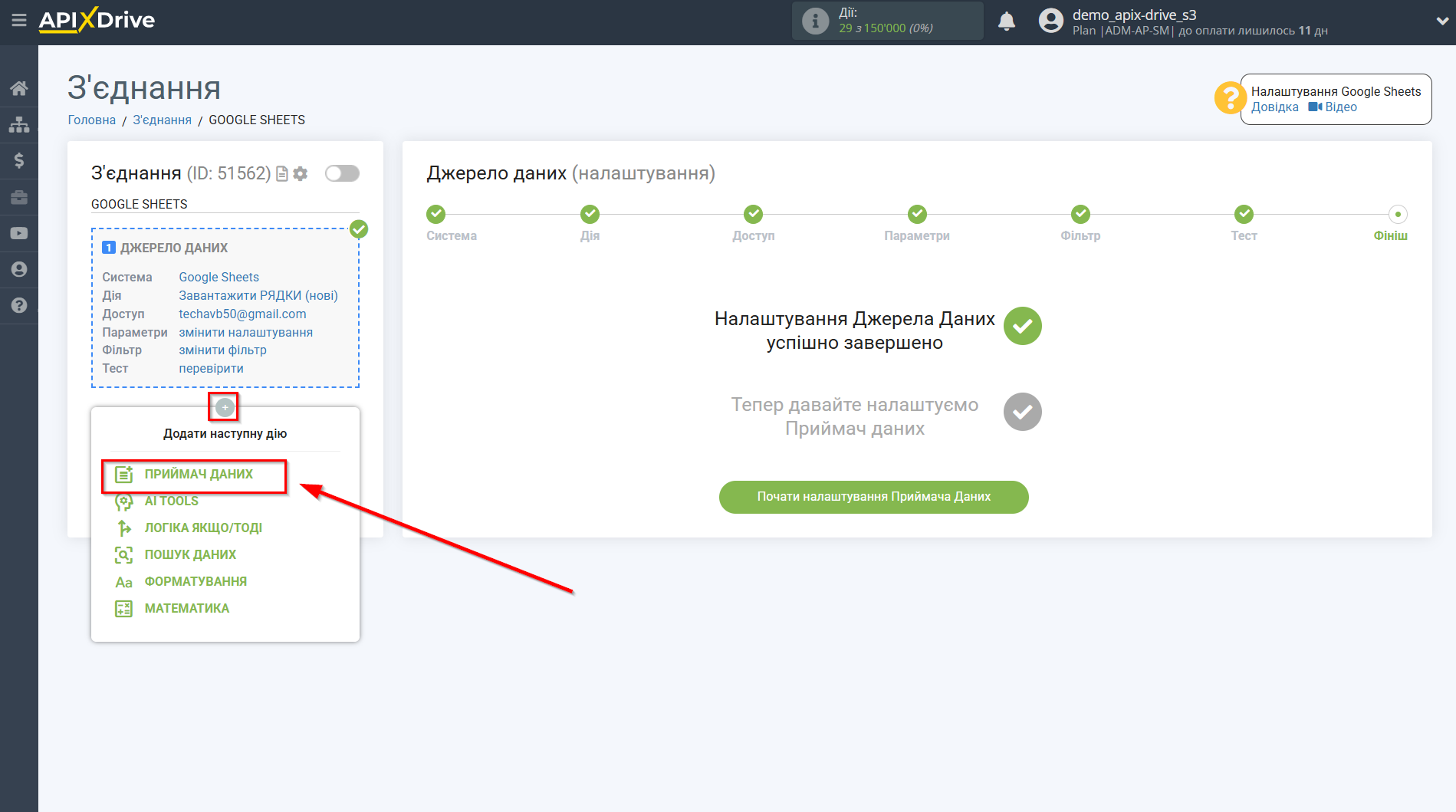Click Почати налаштування Приймача Даних button
This screenshot has height=812, width=1456.
click(874, 497)
